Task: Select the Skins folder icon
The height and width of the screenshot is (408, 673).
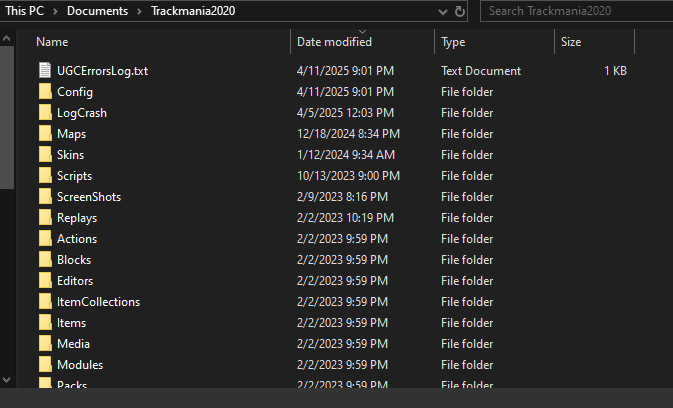Action: [44, 155]
